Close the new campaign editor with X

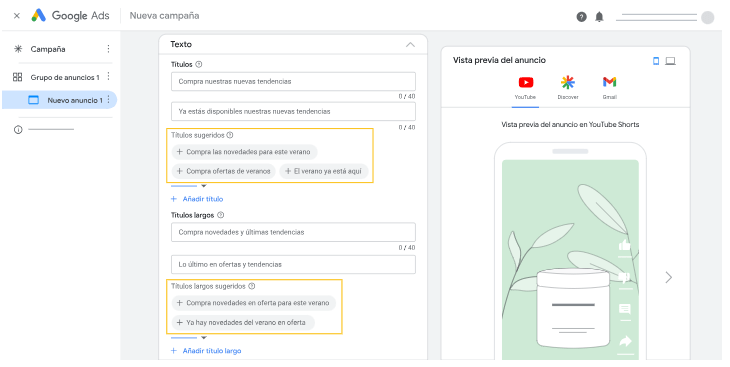(x=17, y=16)
